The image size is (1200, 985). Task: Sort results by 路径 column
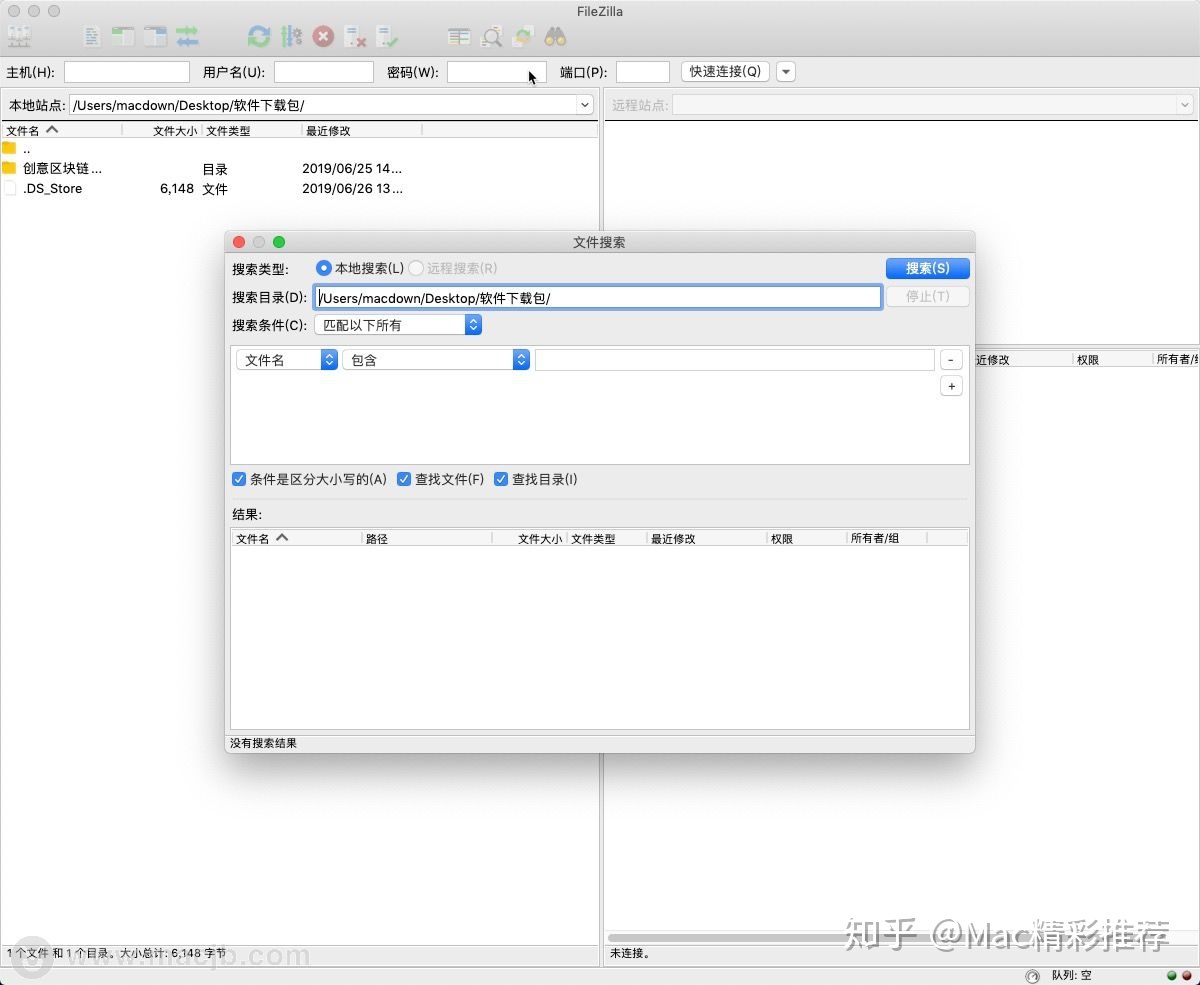(427, 538)
